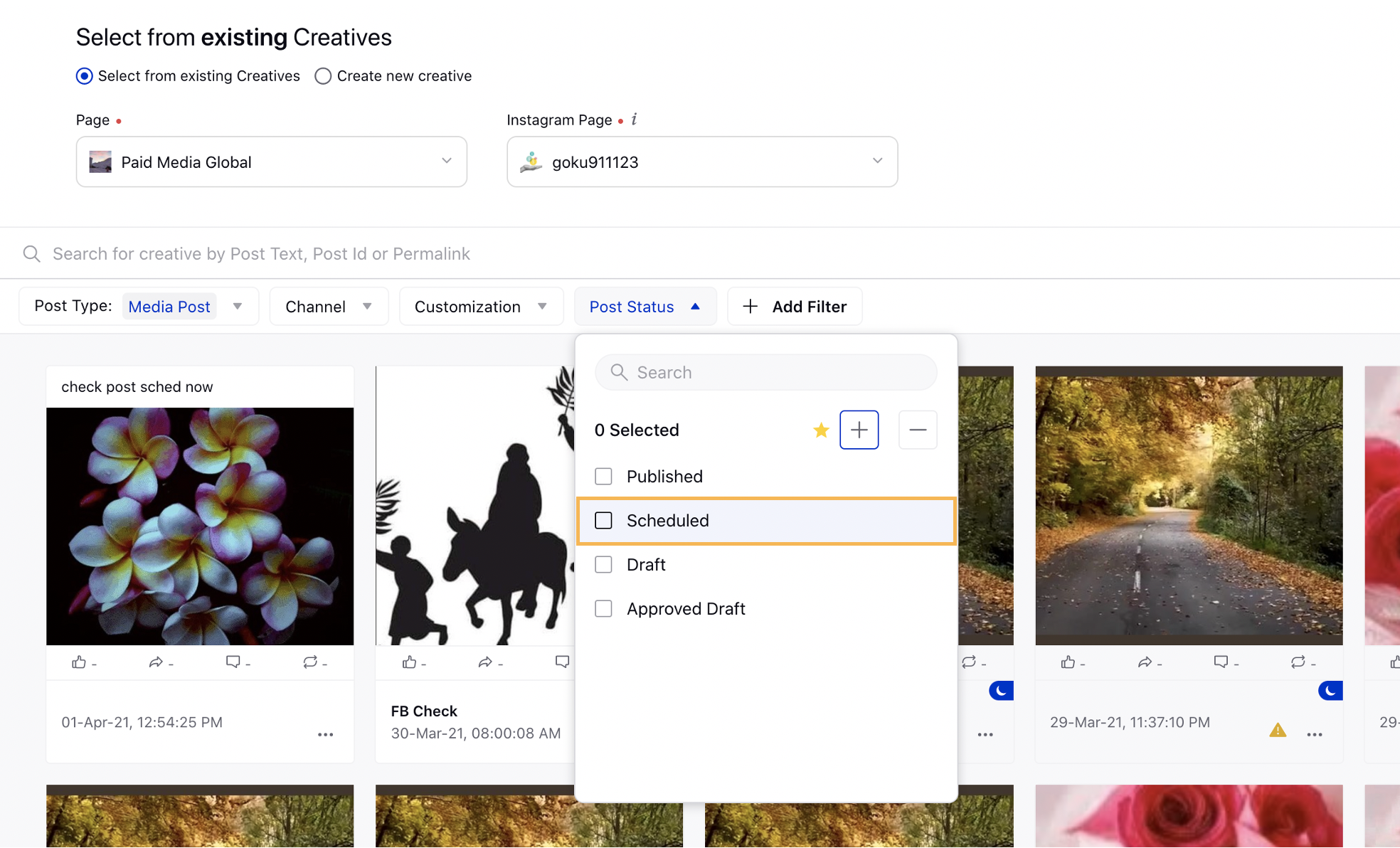
Task: Click the search magnifier icon in filter dropdown
Action: pyautogui.click(x=619, y=372)
